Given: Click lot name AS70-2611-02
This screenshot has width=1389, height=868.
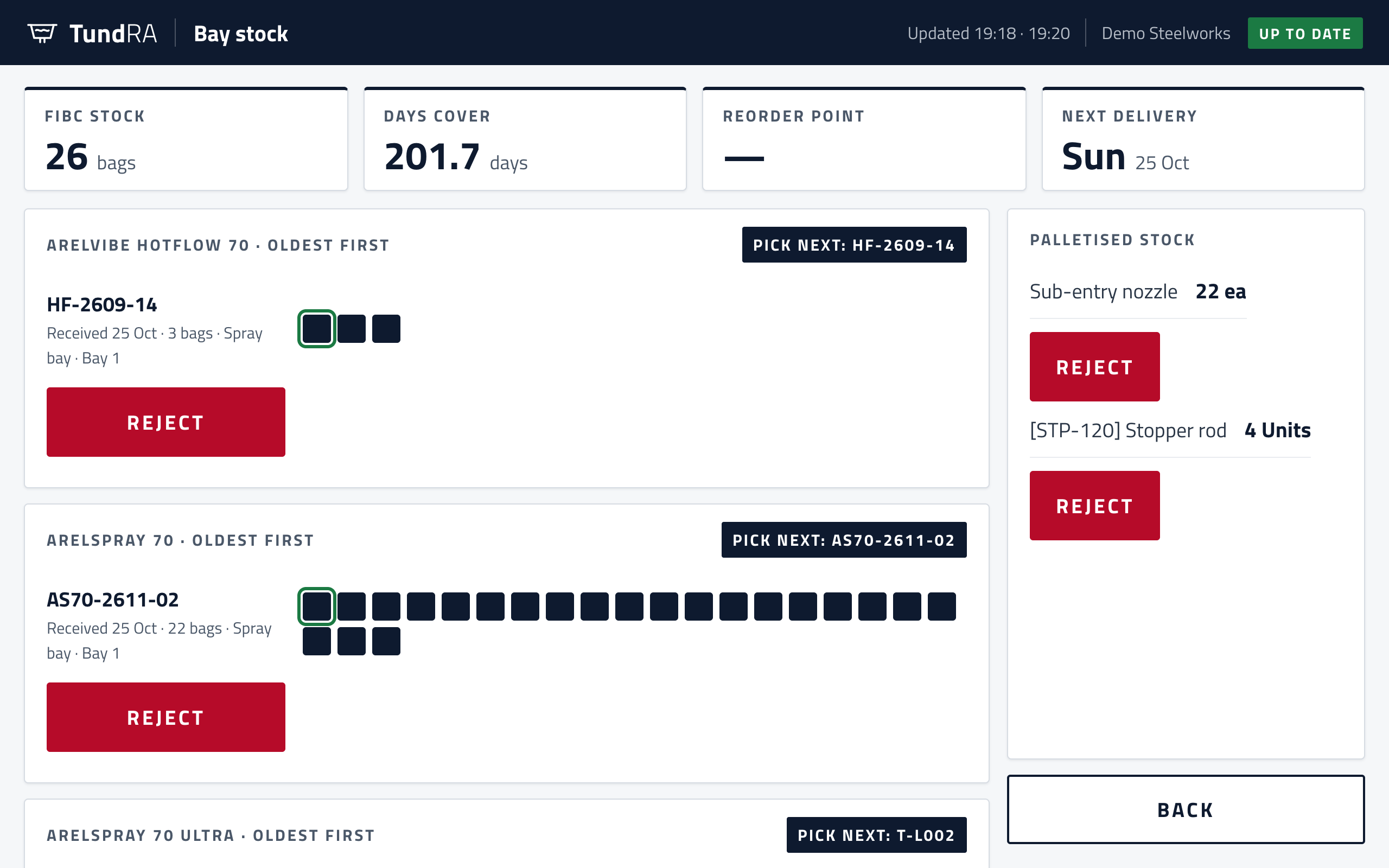Looking at the screenshot, I should pos(112,599).
